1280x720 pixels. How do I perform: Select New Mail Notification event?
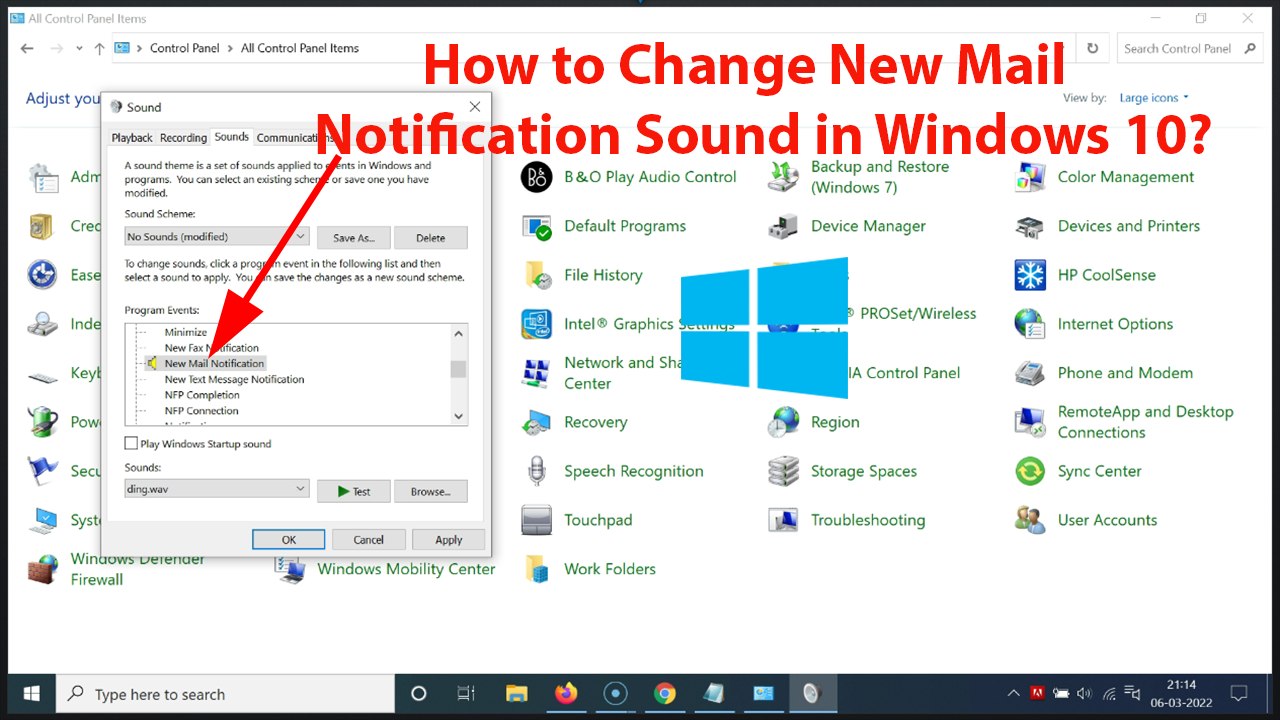click(214, 363)
